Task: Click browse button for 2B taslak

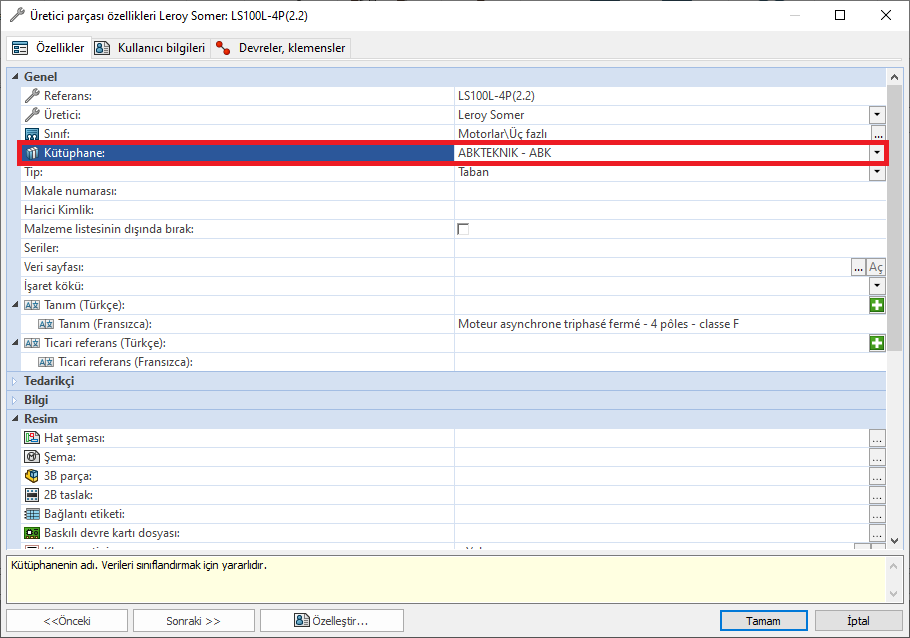Action: 877,495
